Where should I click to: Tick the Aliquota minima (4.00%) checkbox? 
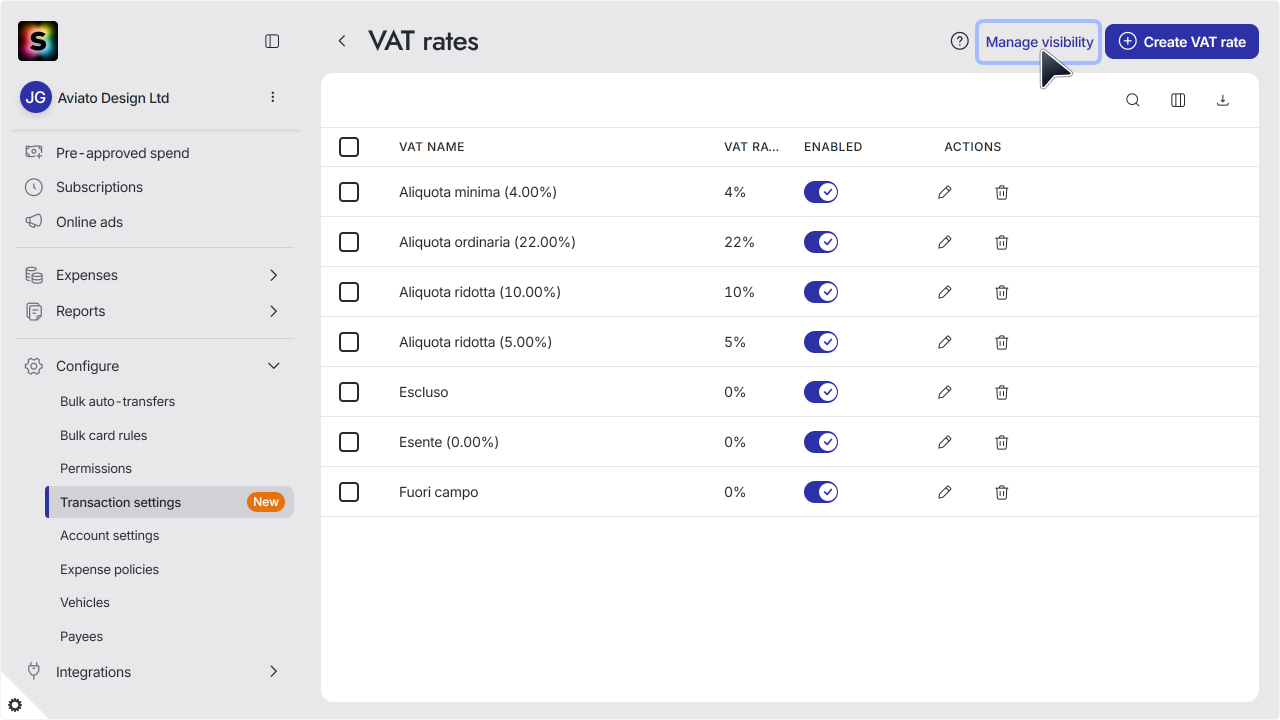(x=349, y=192)
